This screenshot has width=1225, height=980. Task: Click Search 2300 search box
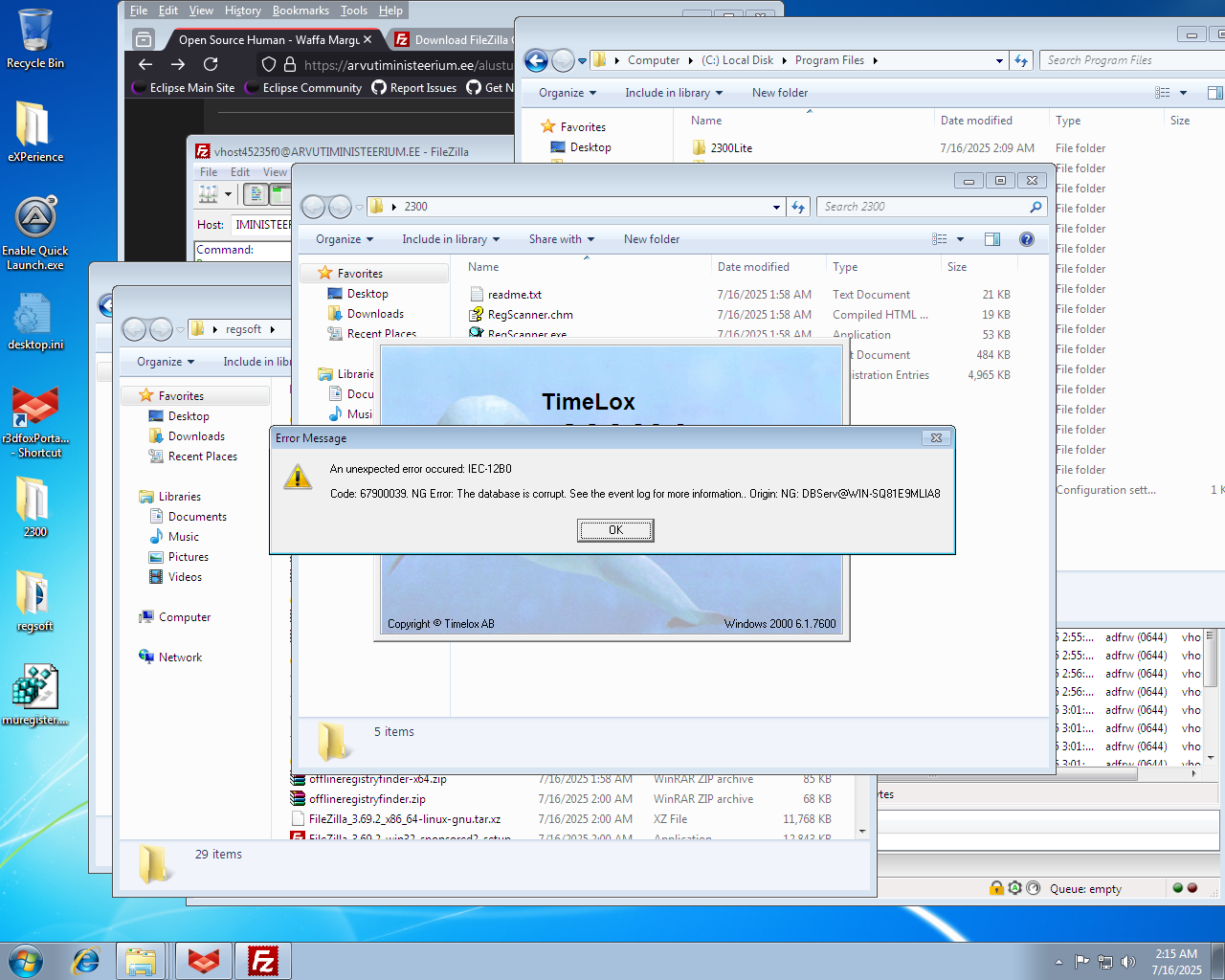pos(930,206)
